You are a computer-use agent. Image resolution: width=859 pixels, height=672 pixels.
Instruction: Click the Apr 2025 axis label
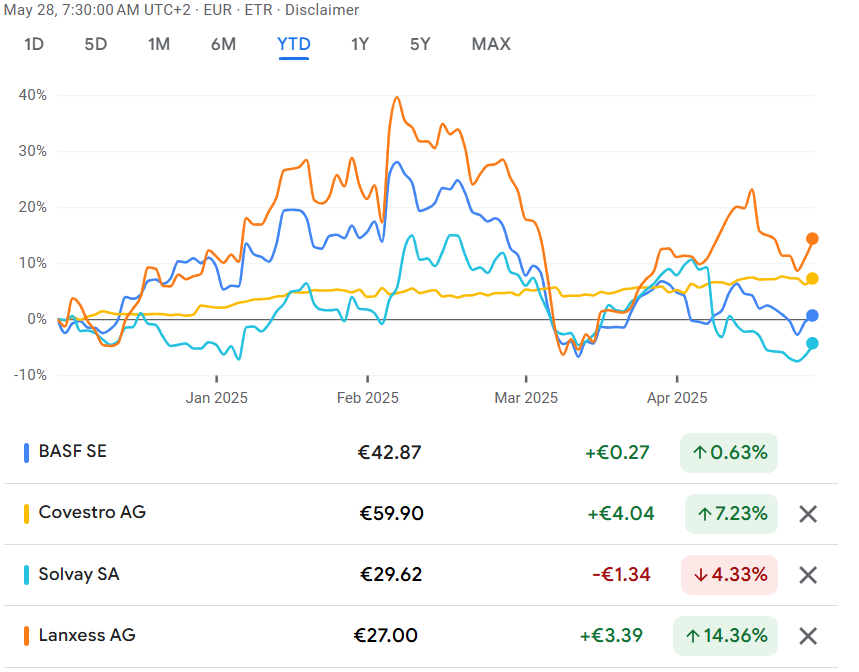click(677, 398)
